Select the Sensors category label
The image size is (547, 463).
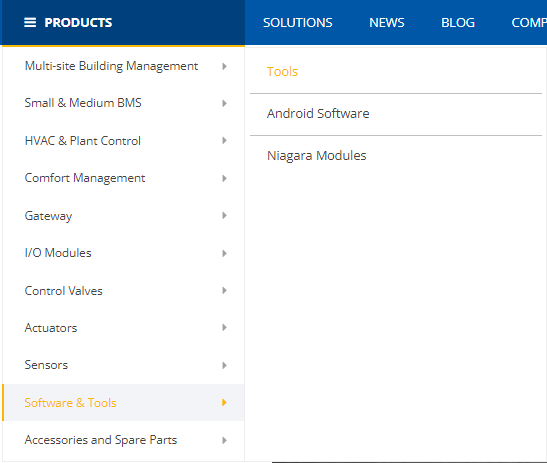[46, 365]
